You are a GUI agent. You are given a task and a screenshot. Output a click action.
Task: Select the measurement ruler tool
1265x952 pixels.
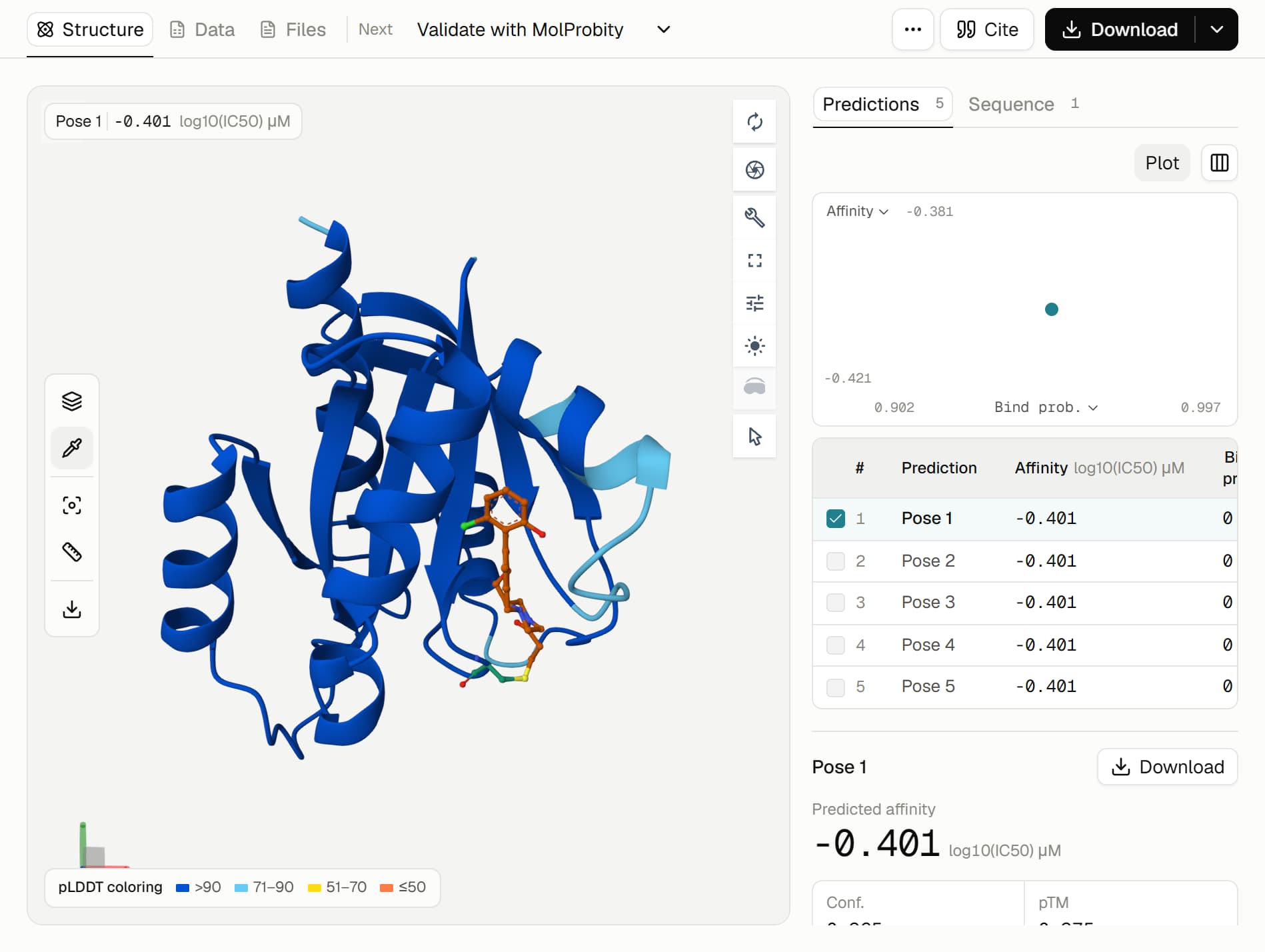pos(72,551)
